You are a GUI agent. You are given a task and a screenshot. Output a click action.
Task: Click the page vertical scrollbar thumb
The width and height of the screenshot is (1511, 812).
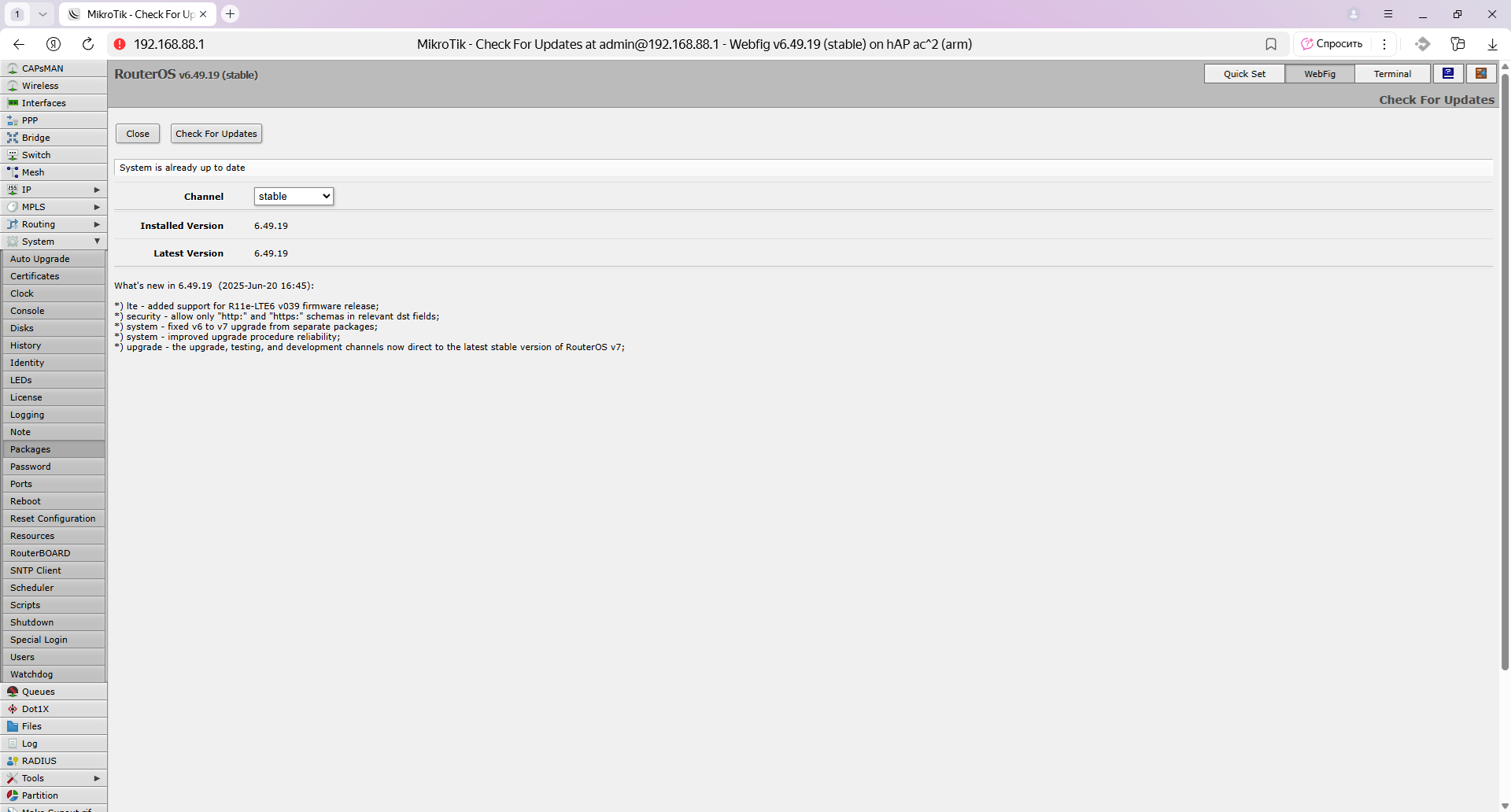(1505, 371)
